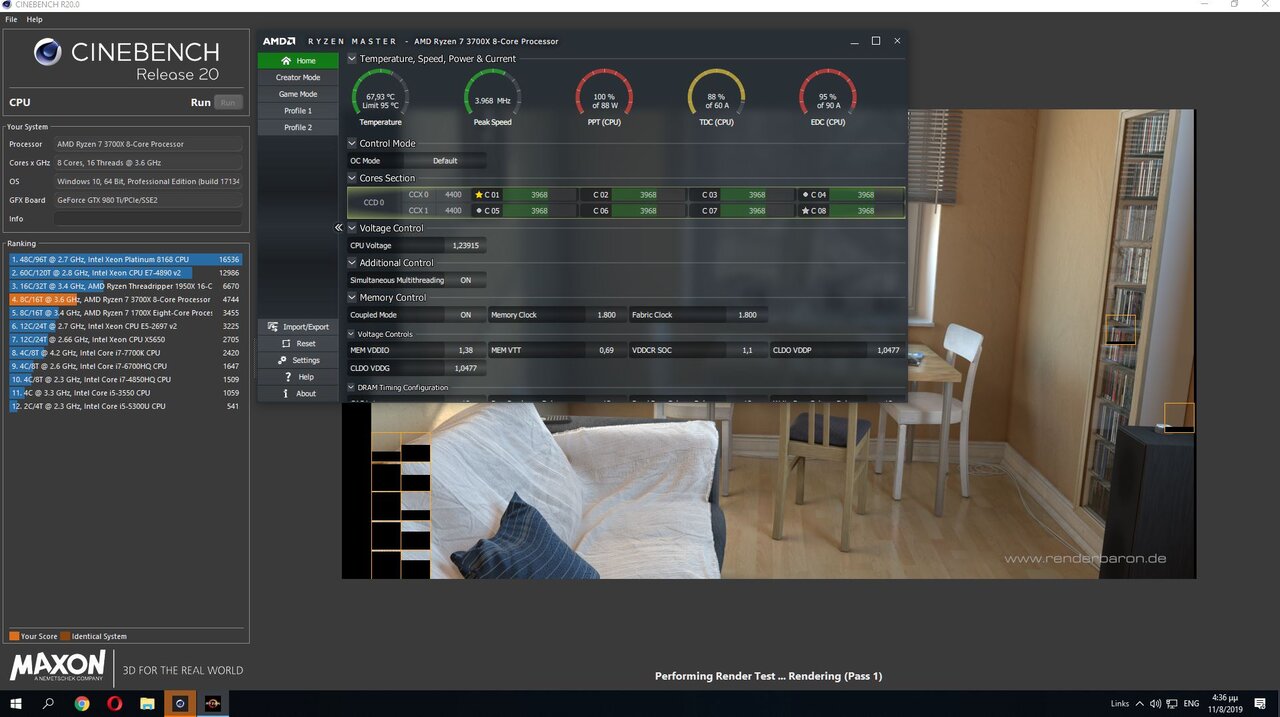Collapse the Cores Section
The image size is (1280, 717).
[352, 178]
